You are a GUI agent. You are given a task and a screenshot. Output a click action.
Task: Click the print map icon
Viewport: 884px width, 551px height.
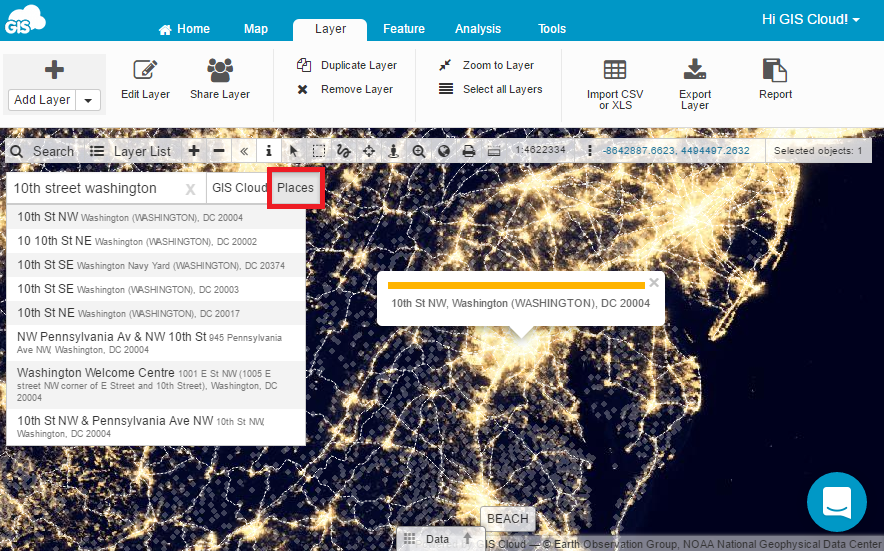click(468, 151)
